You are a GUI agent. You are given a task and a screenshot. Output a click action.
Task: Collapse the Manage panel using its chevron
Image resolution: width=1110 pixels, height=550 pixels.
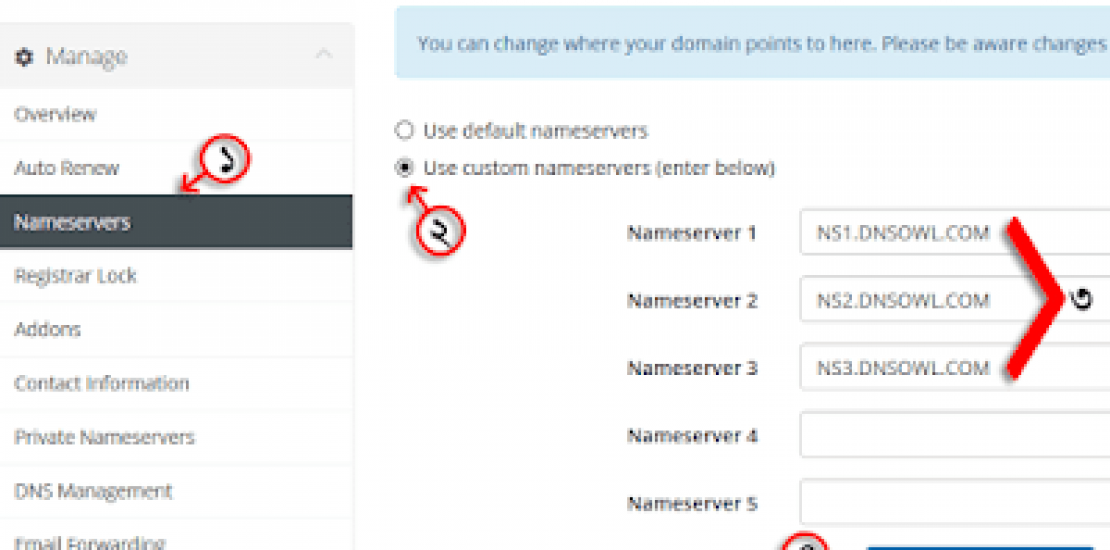(x=323, y=55)
